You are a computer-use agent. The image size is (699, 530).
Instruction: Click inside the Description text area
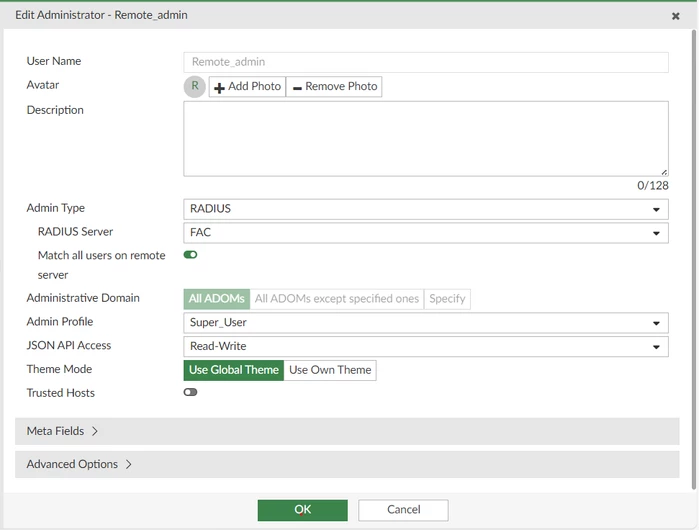click(x=426, y=139)
